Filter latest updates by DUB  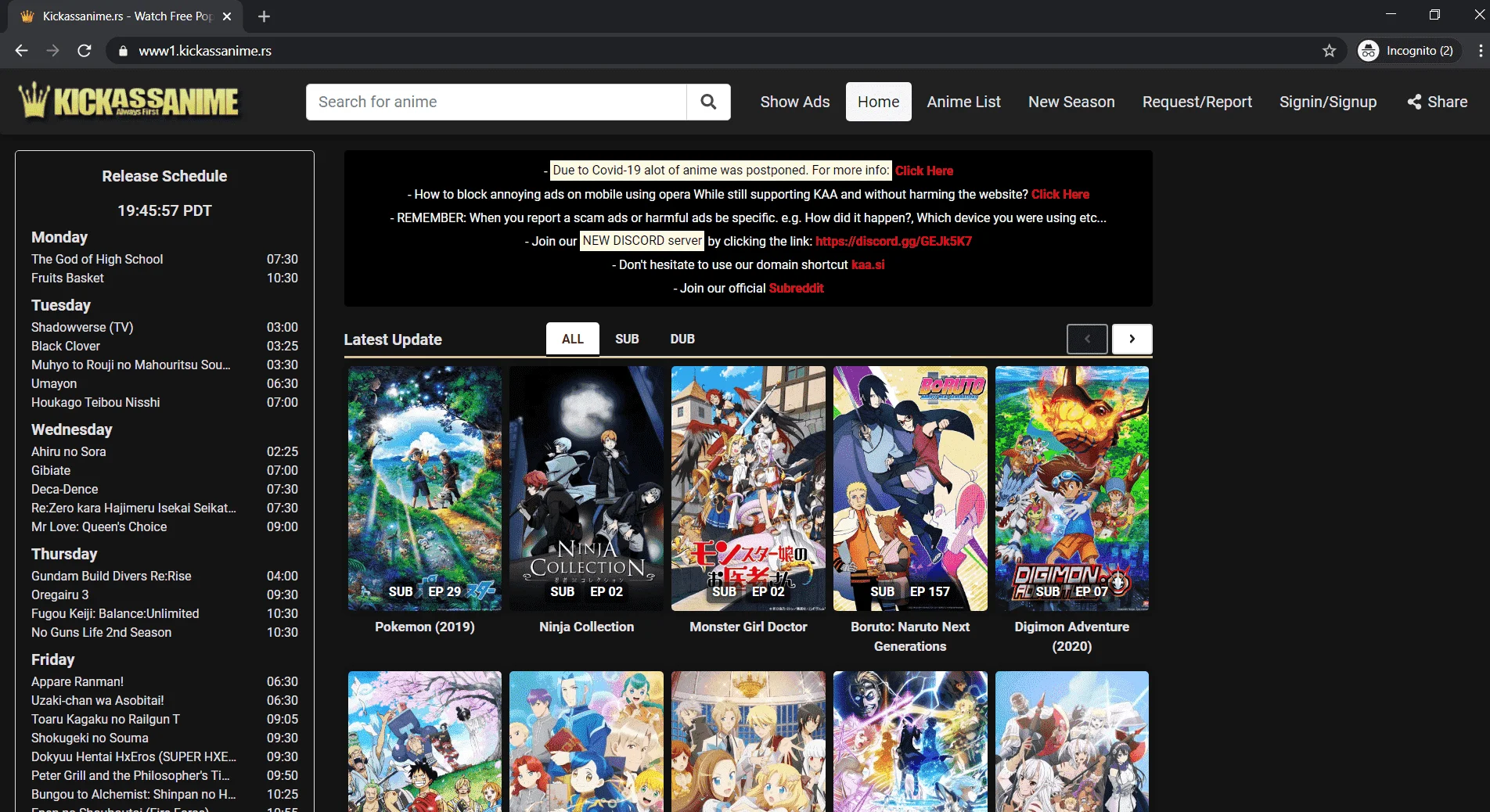click(682, 339)
